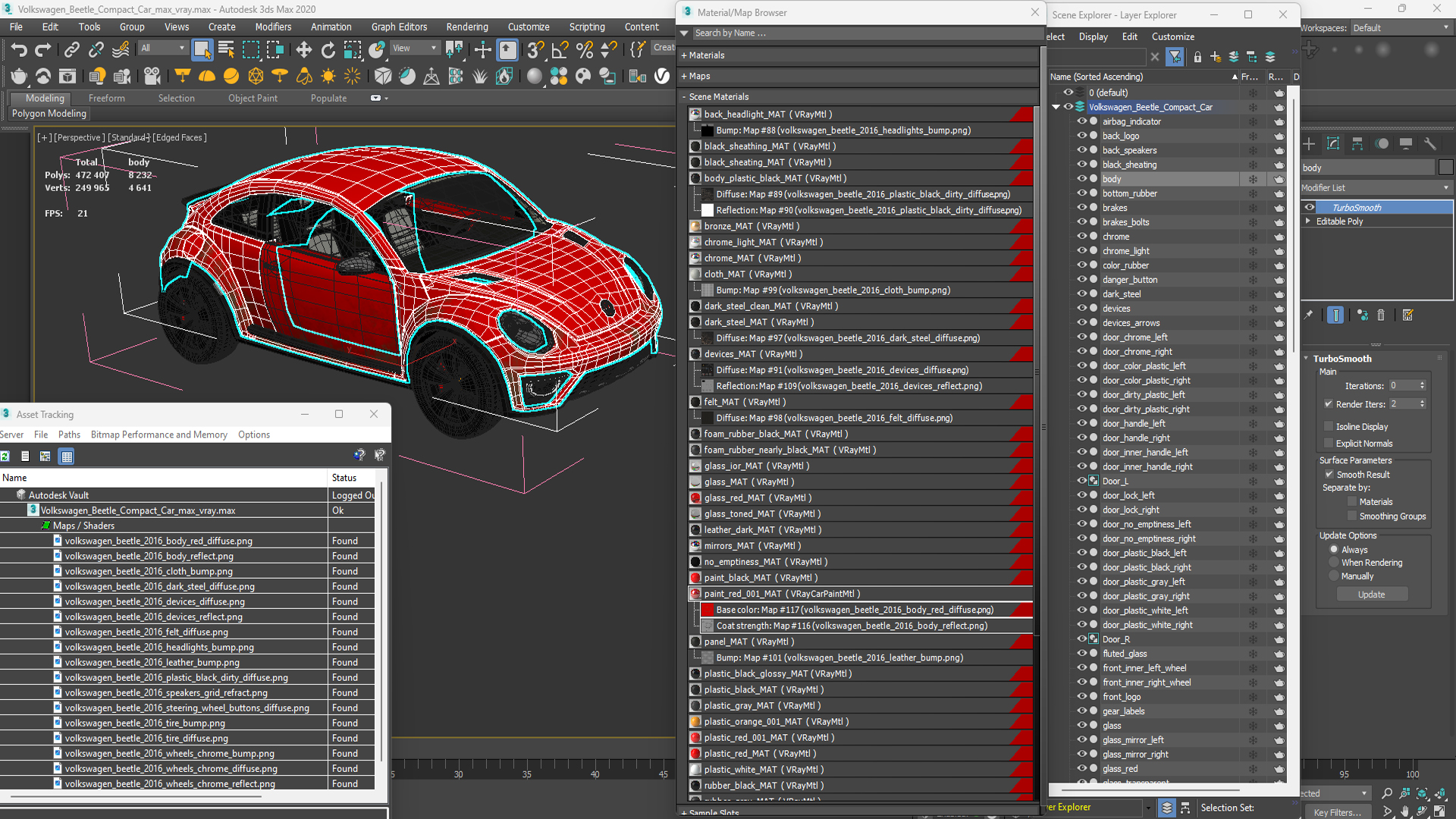
Task: Click the Polygon Modeling panel label
Action: [x=49, y=114]
